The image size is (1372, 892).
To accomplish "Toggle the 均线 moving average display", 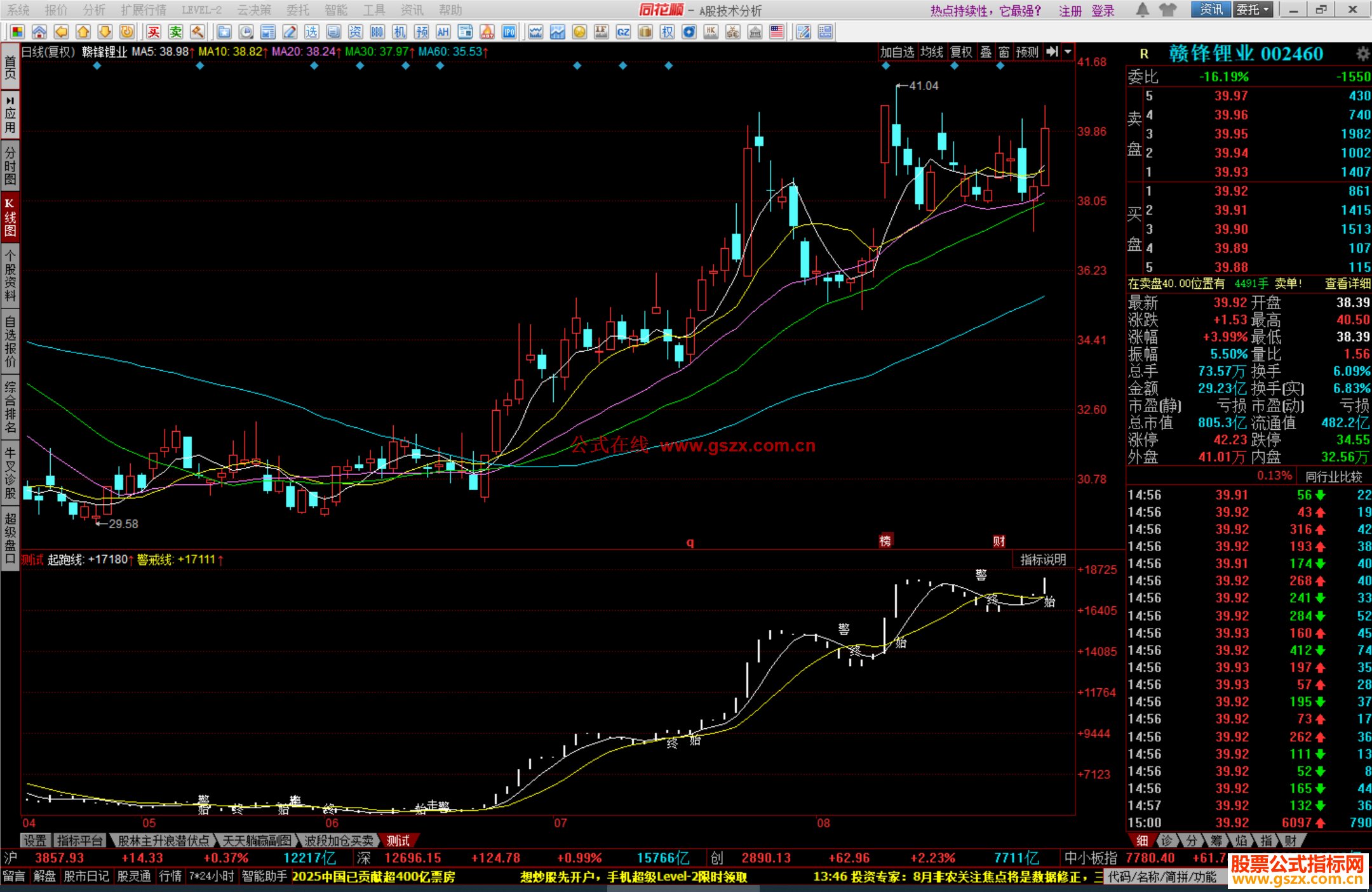I will click(x=932, y=52).
